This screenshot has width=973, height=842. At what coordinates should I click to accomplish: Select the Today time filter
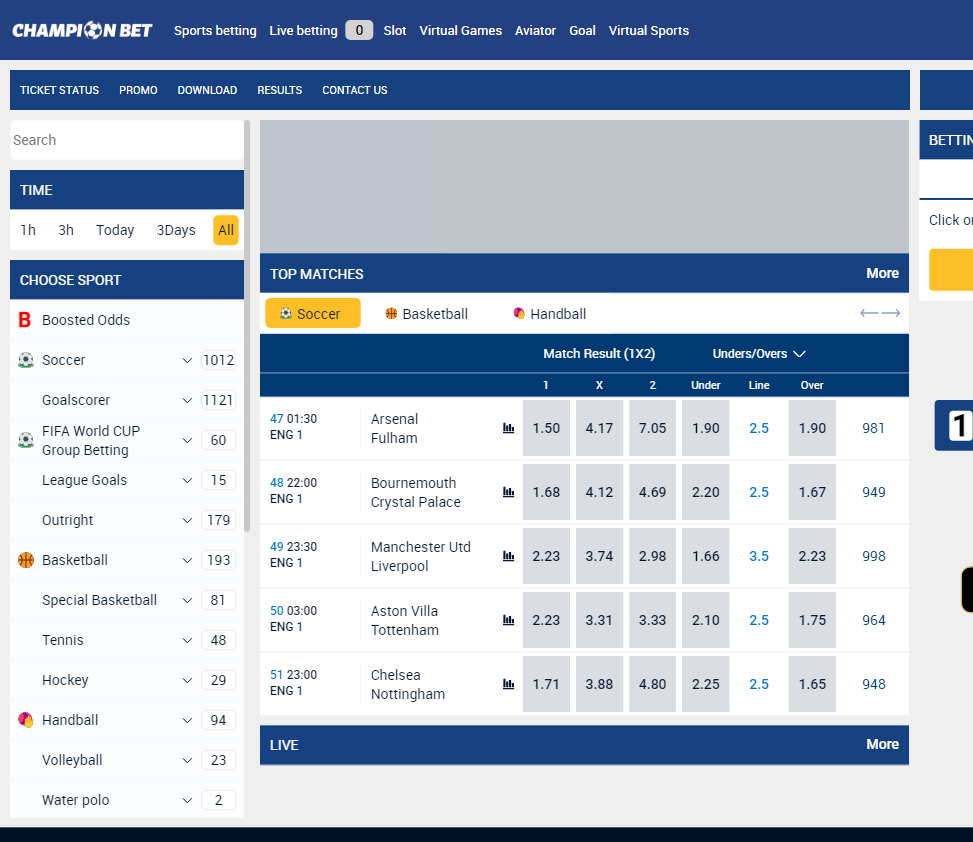pos(115,230)
